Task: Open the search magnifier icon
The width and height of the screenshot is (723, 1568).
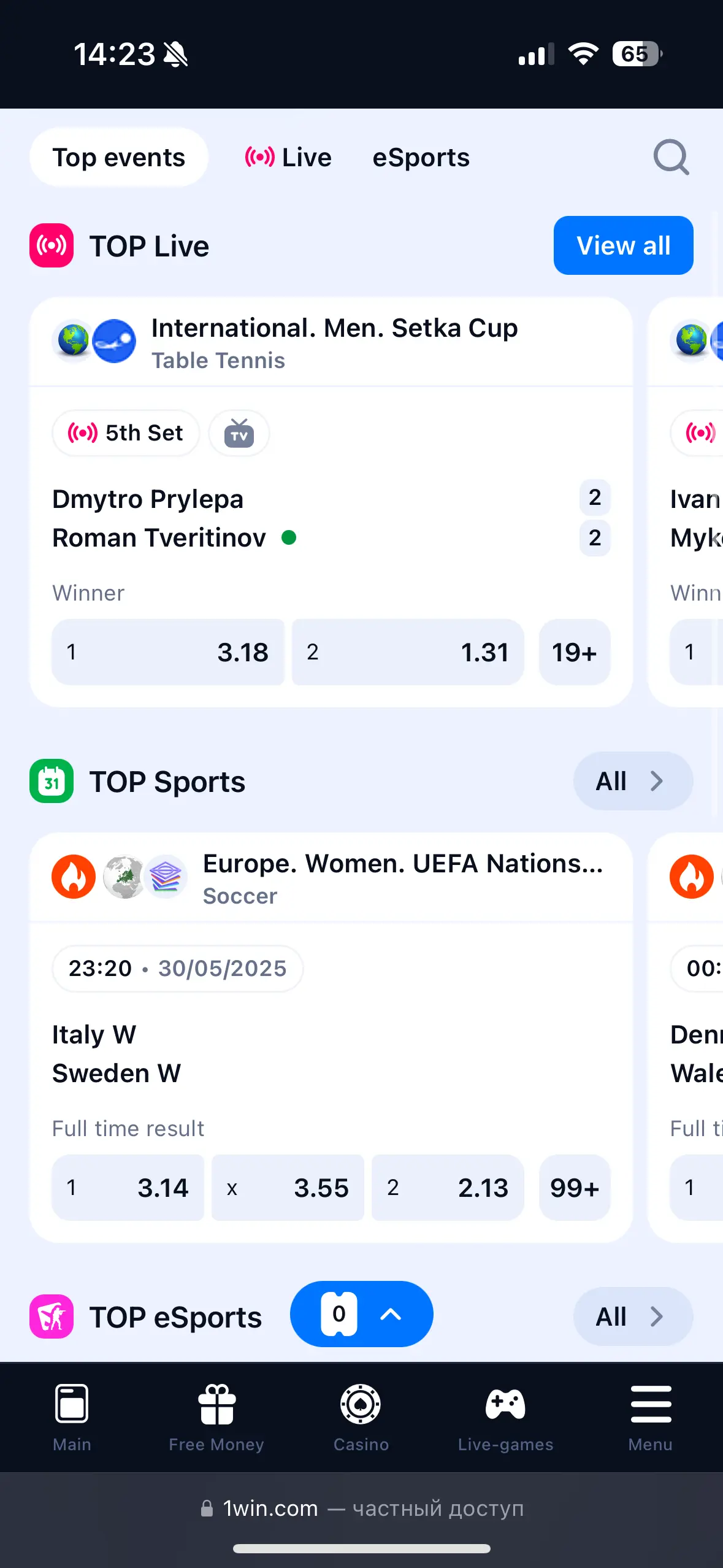Action: [x=671, y=158]
